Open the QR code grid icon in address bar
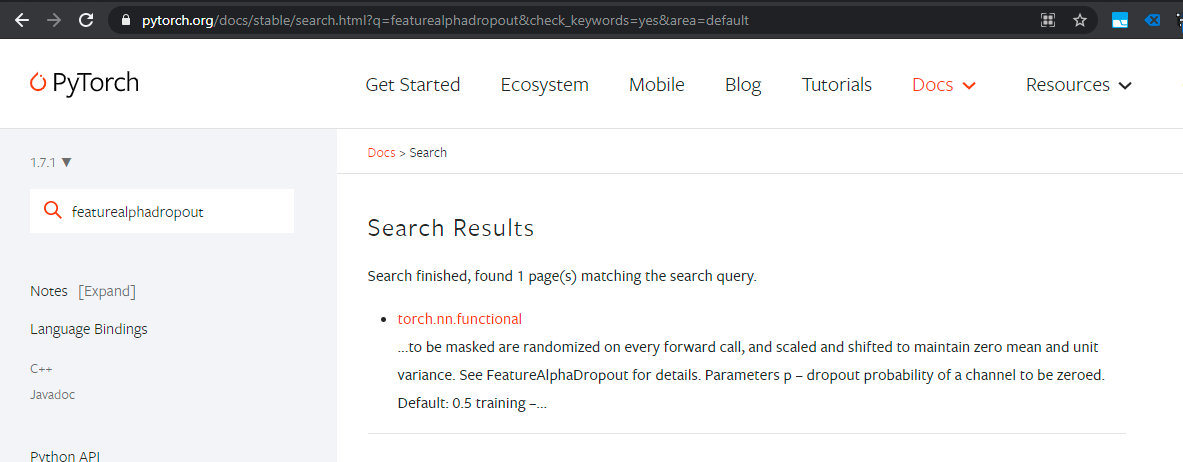The width and height of the screenshot is (1183, 462). click(1048, 20)
